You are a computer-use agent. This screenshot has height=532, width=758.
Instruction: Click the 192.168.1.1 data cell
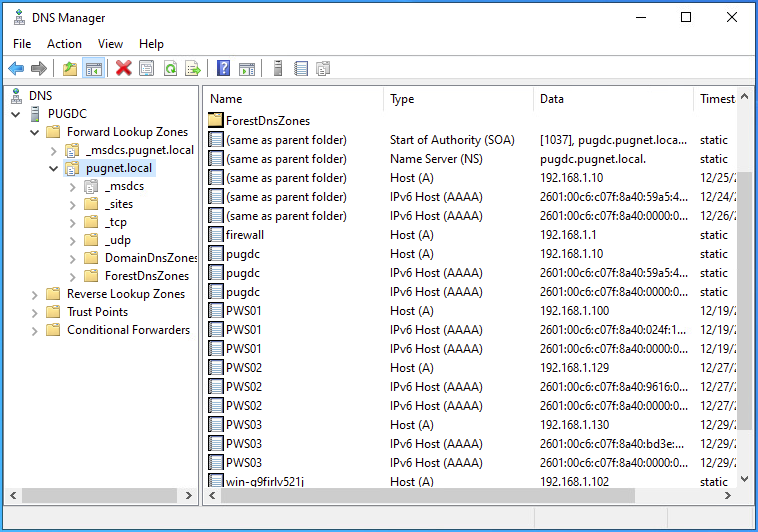tap(568, 235)
